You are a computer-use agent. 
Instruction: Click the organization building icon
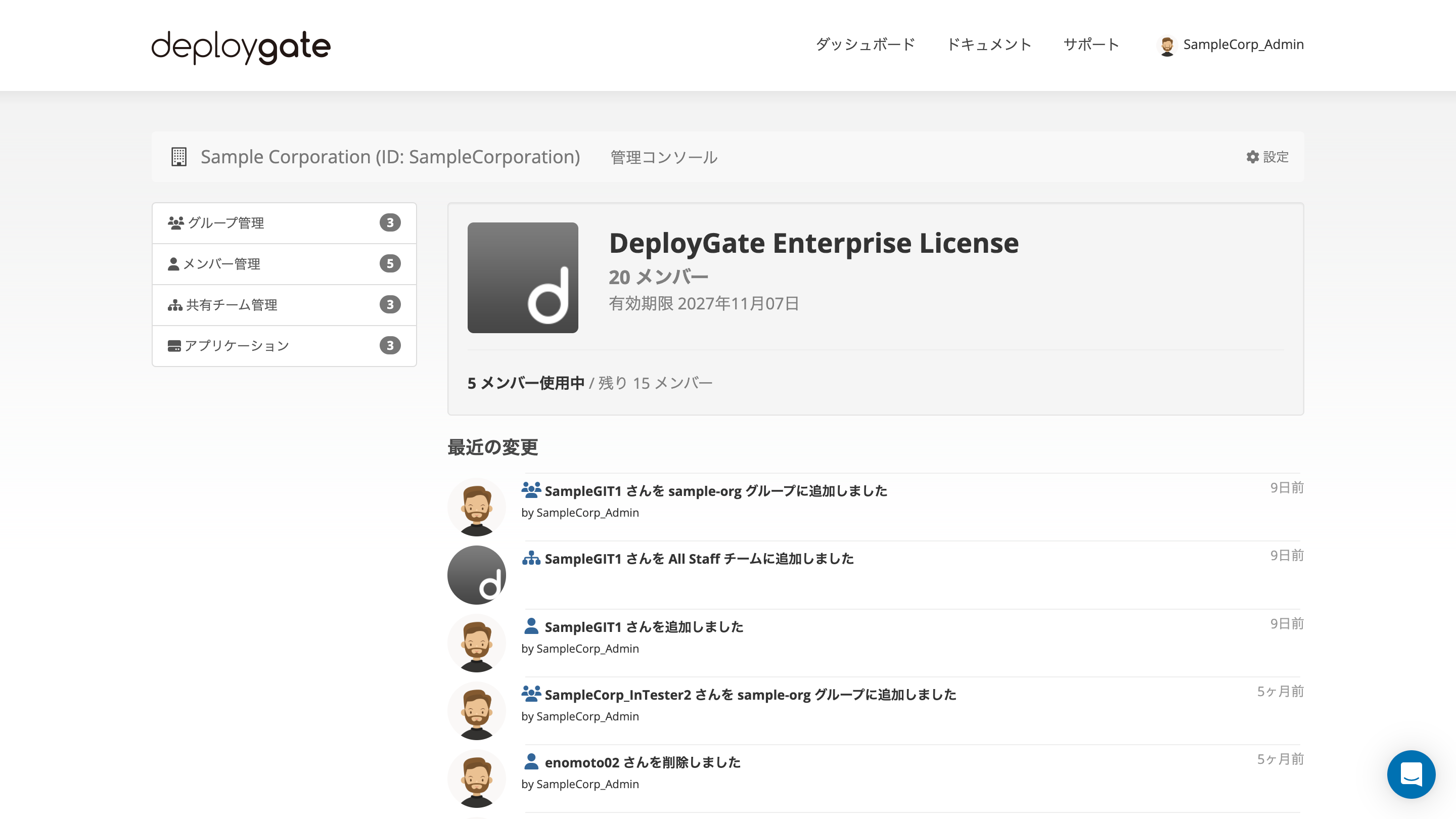(x=178, y=157)
